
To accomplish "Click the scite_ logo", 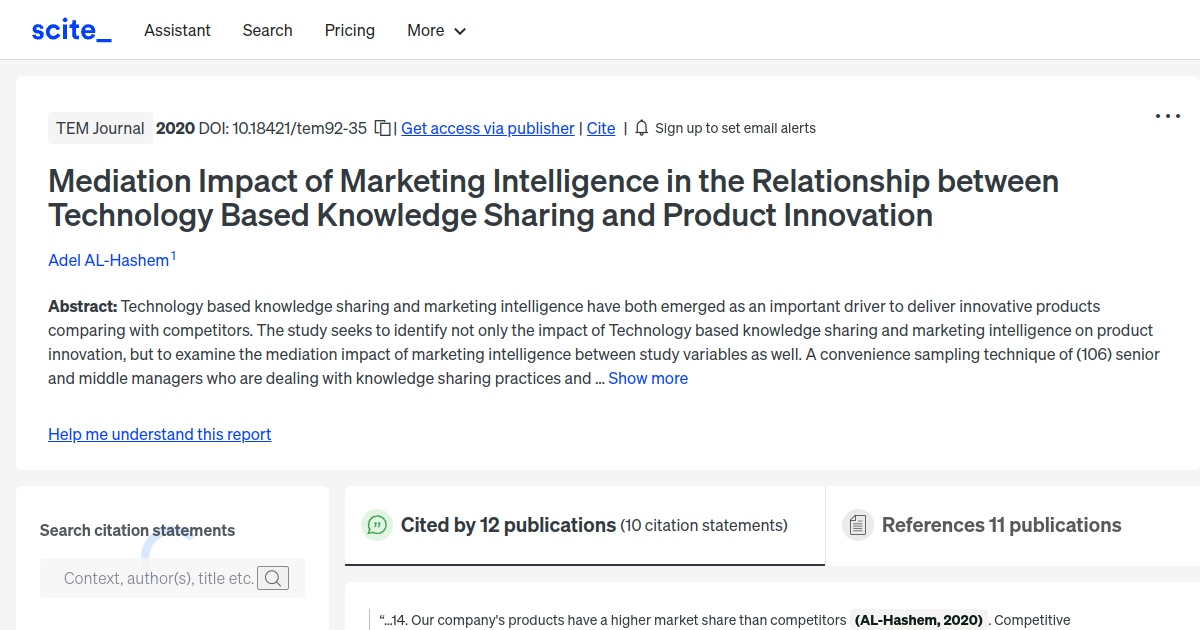I will pyautogui.click(x=71, y=29).
